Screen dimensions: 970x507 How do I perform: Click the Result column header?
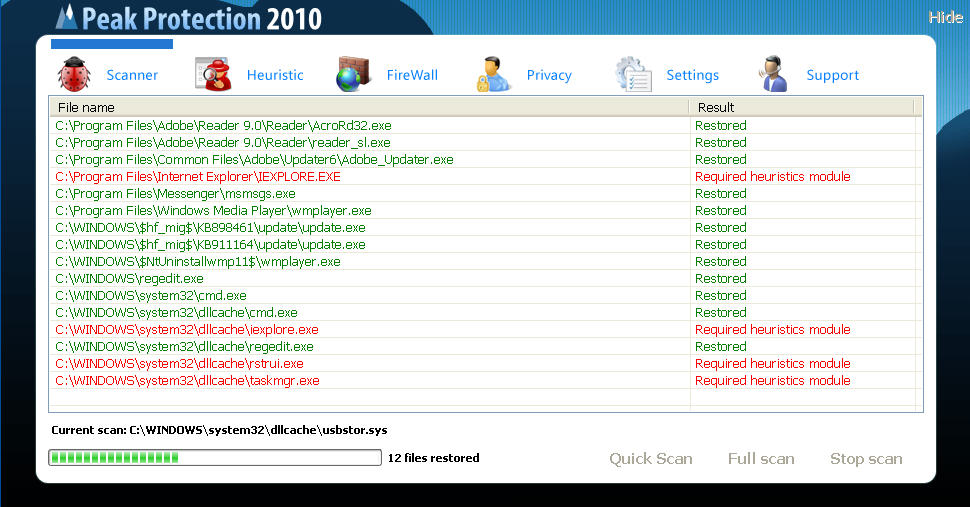[802, 108]
